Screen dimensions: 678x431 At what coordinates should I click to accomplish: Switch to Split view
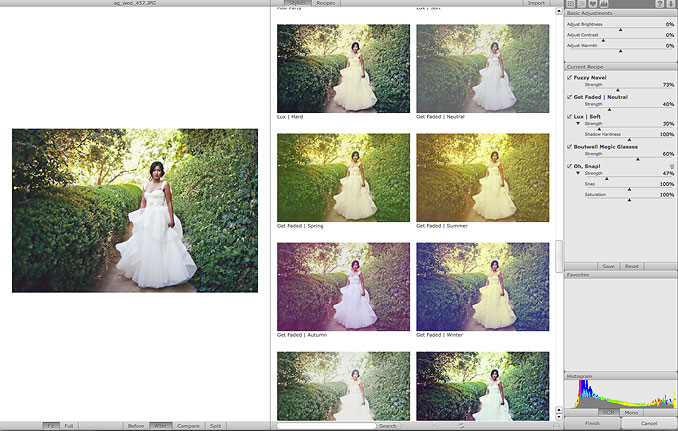[x=215, y=426]
